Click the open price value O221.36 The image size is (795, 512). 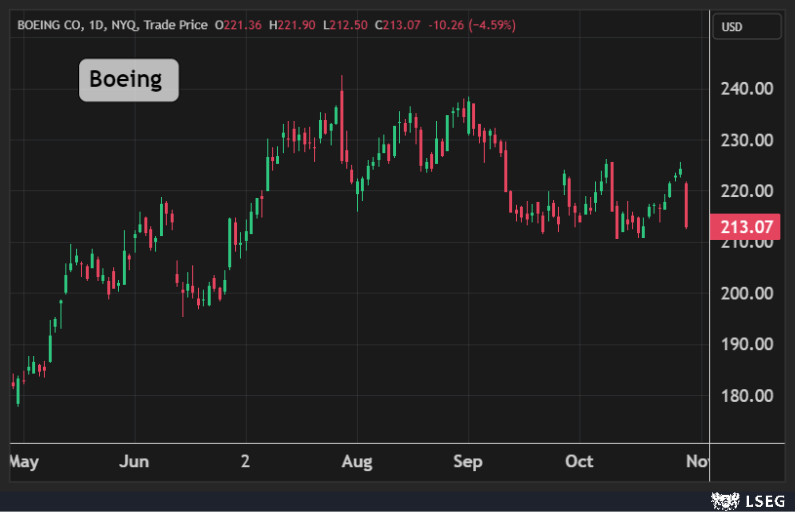coord(240,25)
